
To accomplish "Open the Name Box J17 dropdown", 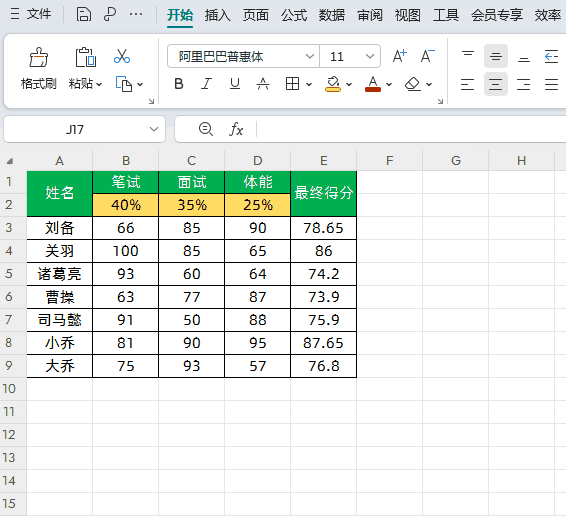I will coord(154,129).
